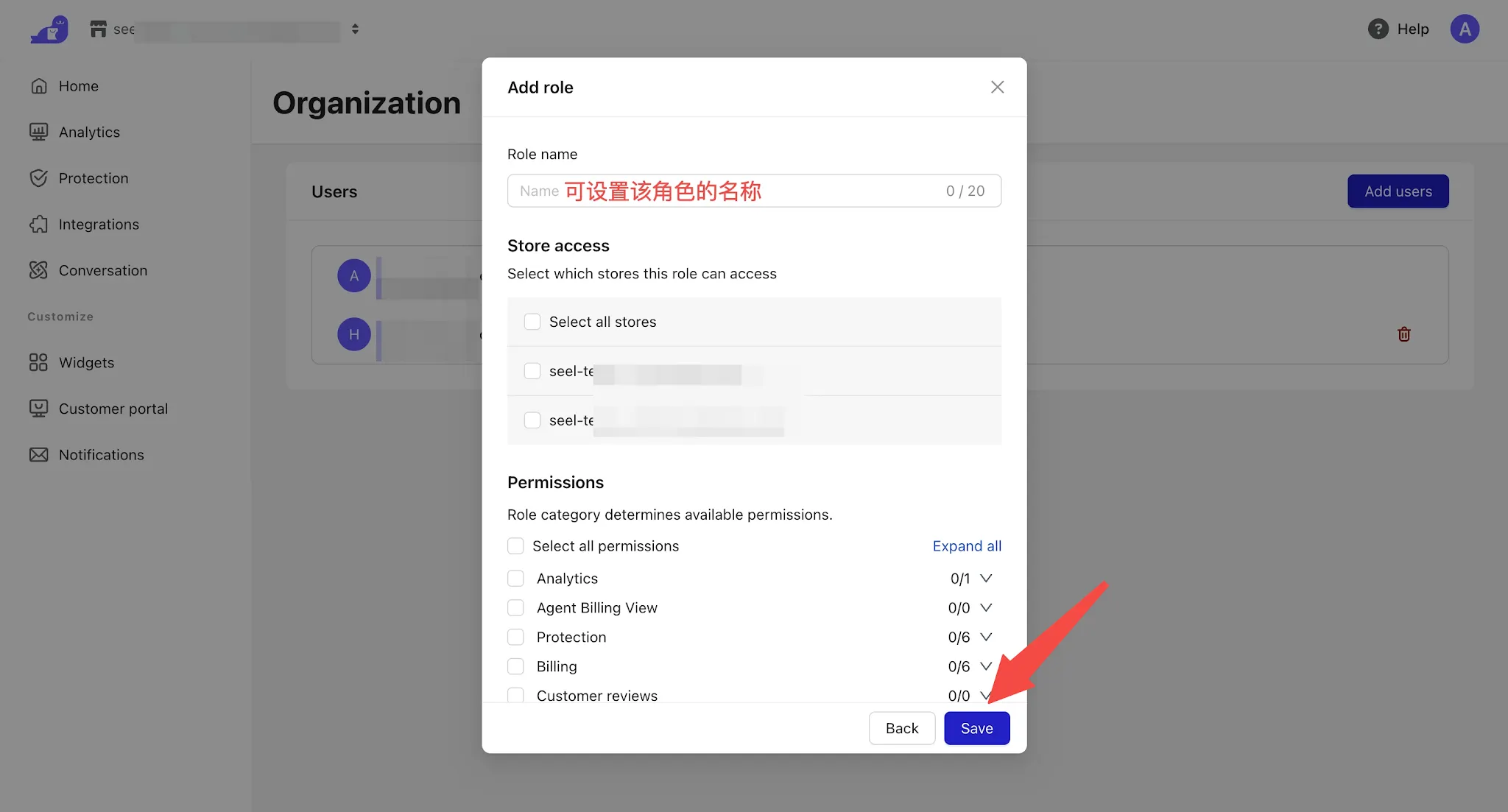Click the Analytics 0/1 count
The height and width of the screenshot is (812, 1508).
click(x=959, y=579)
